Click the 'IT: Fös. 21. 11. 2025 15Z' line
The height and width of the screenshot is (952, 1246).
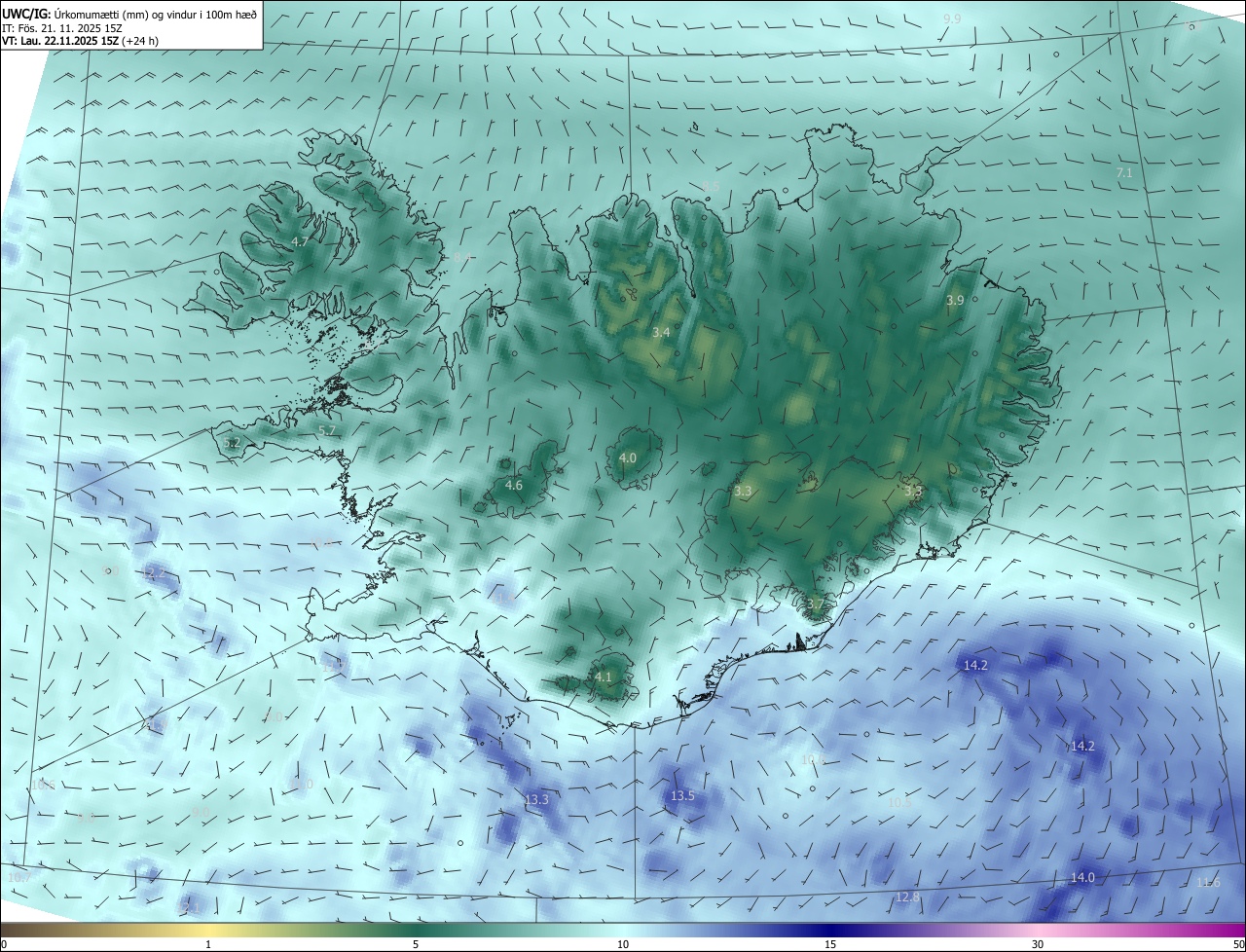[x=62, y=27]
